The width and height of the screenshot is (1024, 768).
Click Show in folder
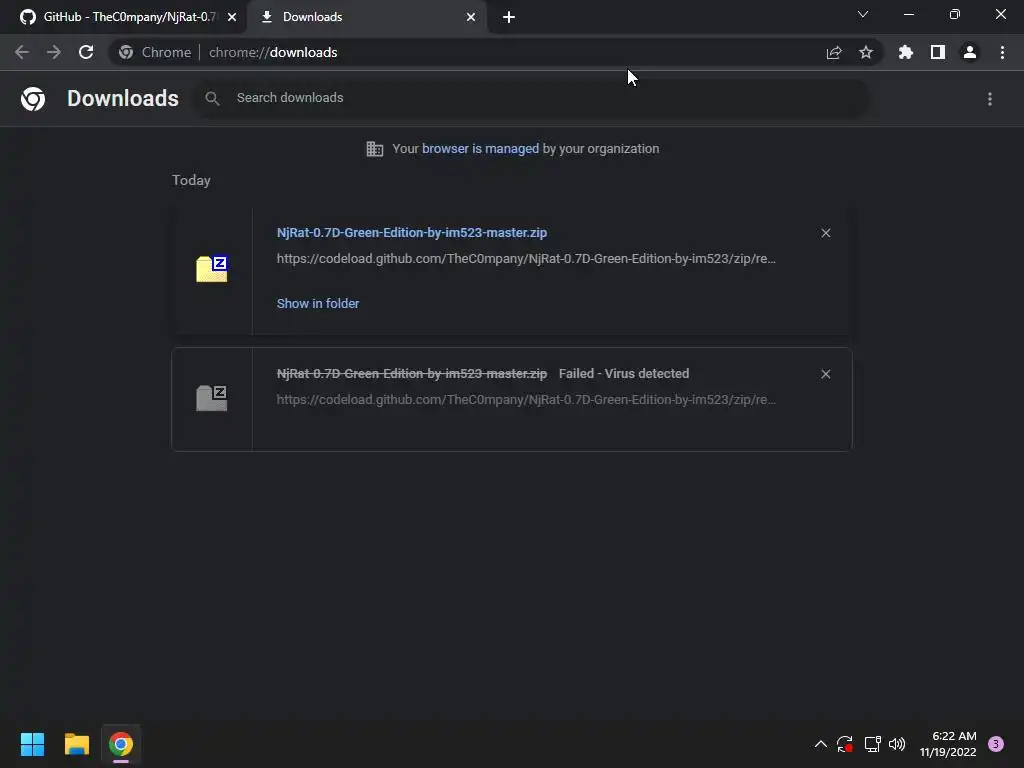pos(318,303)
